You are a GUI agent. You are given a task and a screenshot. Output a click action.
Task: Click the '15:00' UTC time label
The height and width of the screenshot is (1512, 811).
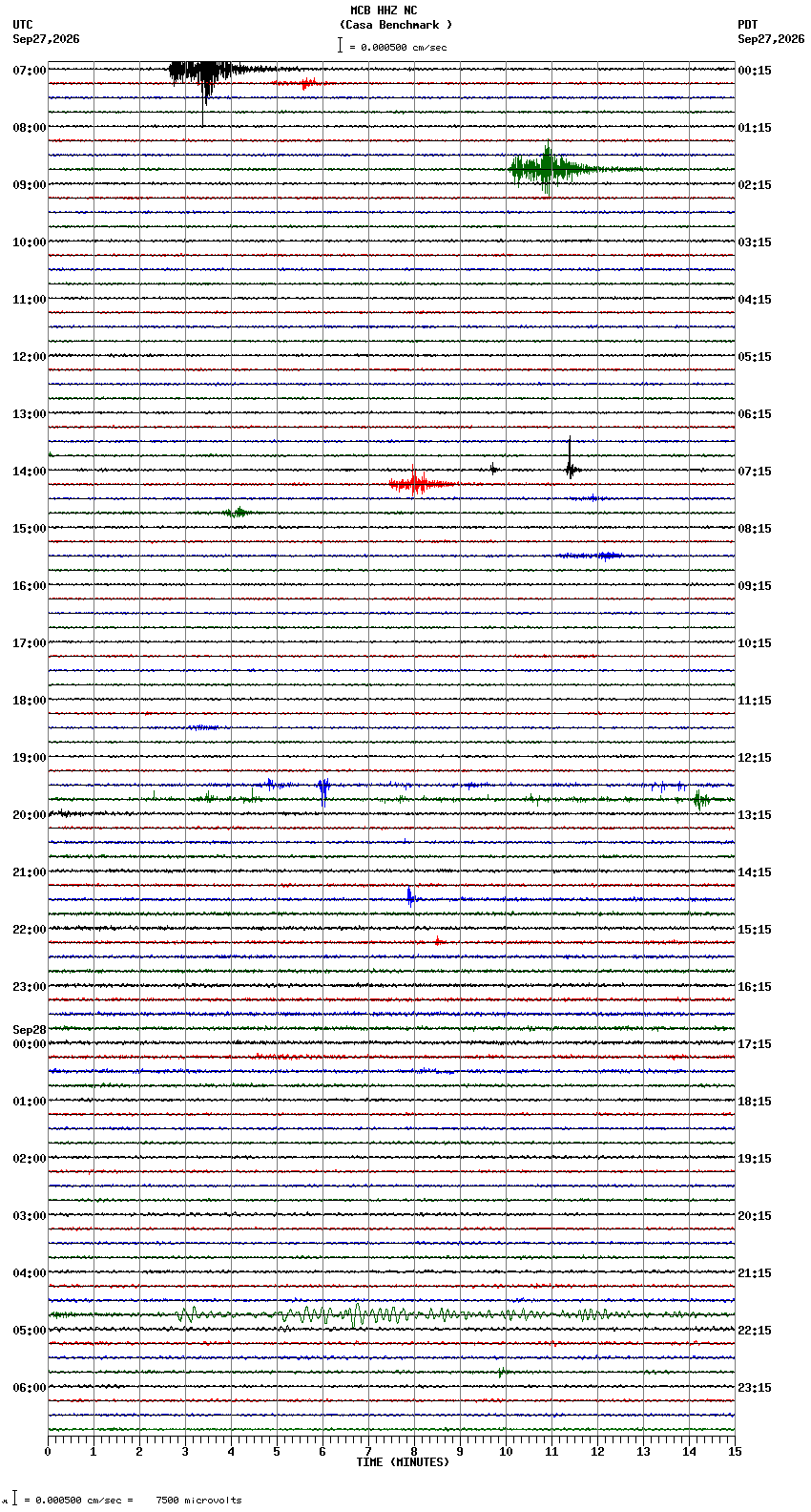(30, 529)
